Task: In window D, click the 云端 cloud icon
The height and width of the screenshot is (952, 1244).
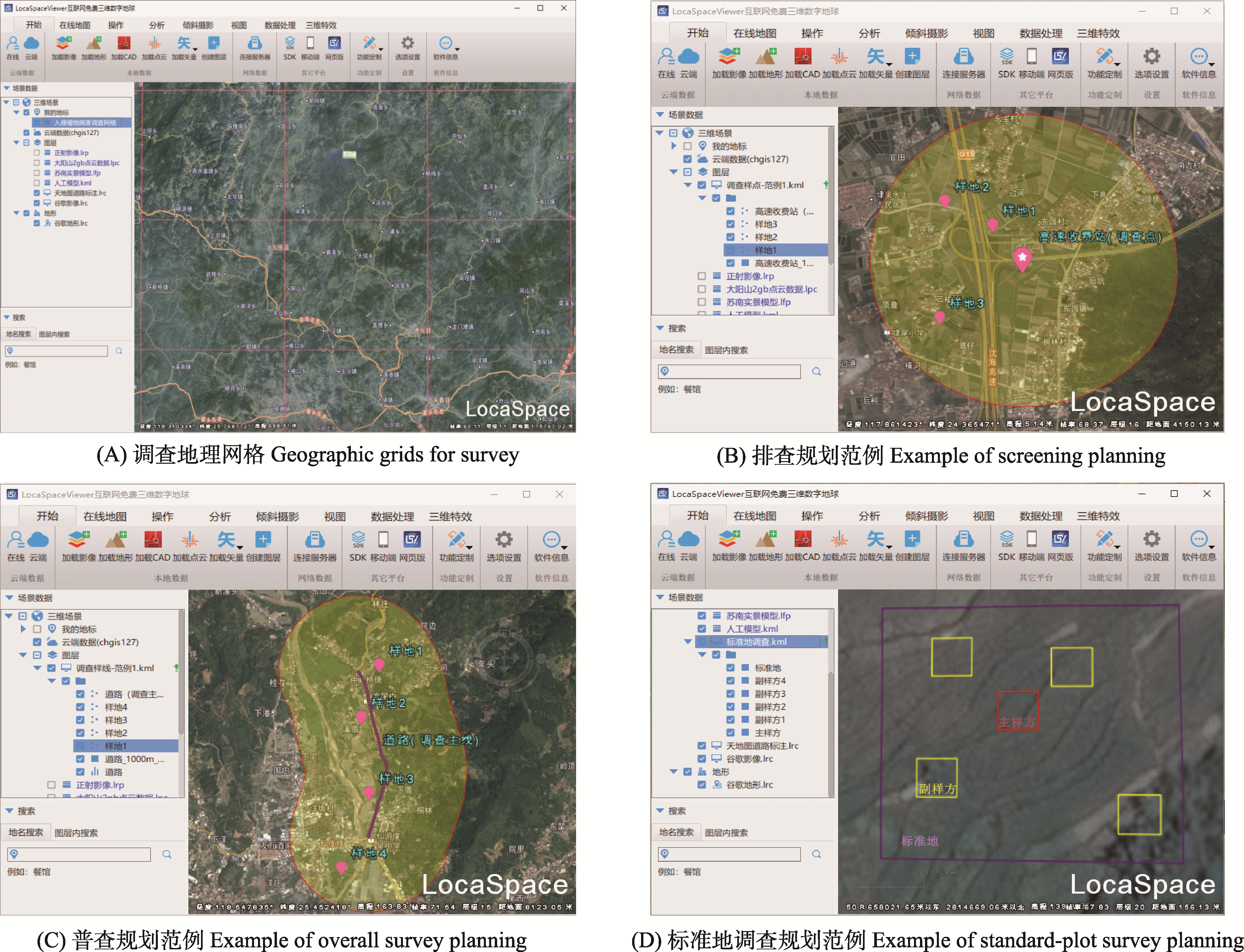Action: click(x=688, y=538)
